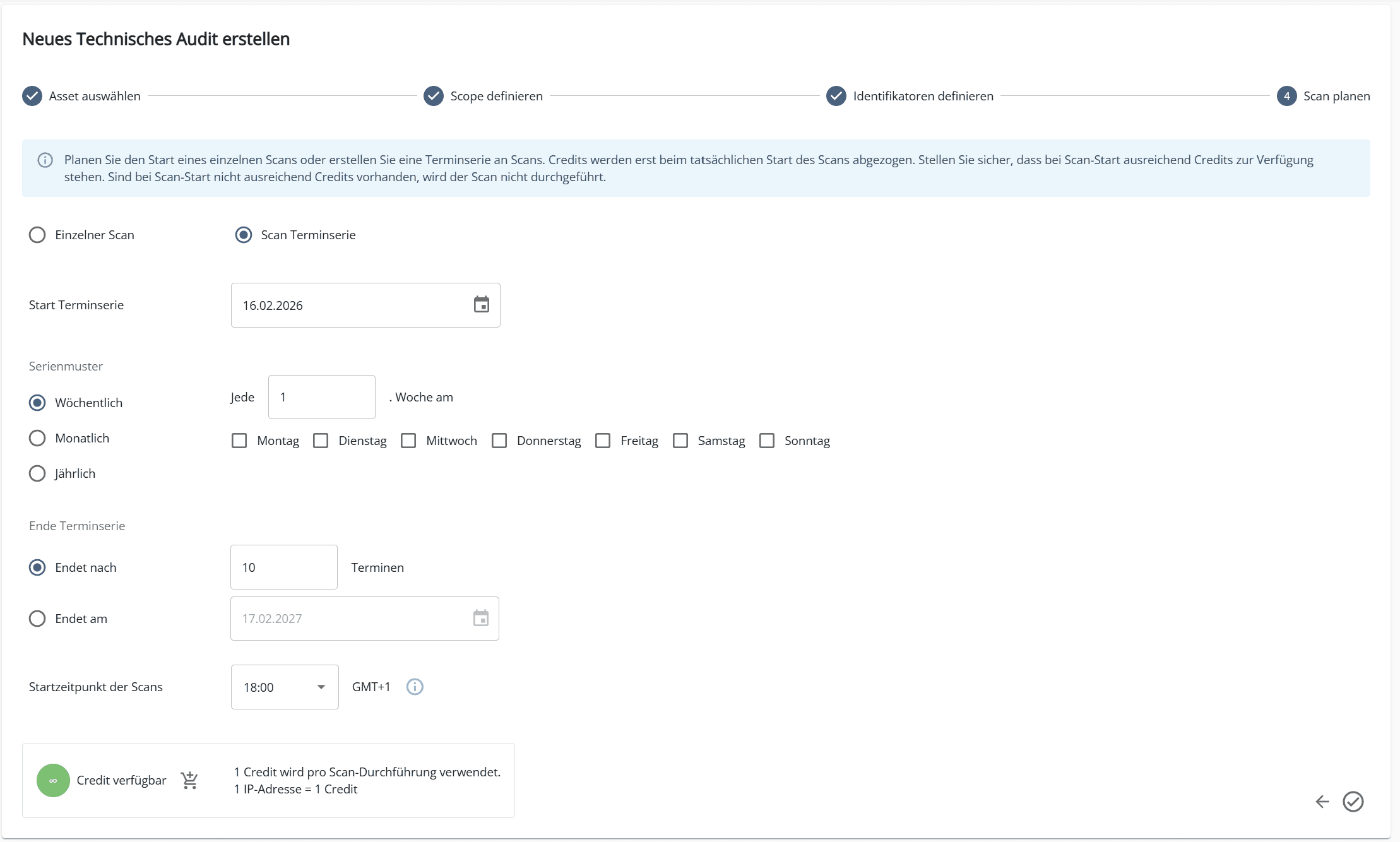Image resolution: width=1400 pixels, height=842 pixels.
Task: Click the info icon in the notice banner
Action: pyautogui.click(x=45, y=160)
